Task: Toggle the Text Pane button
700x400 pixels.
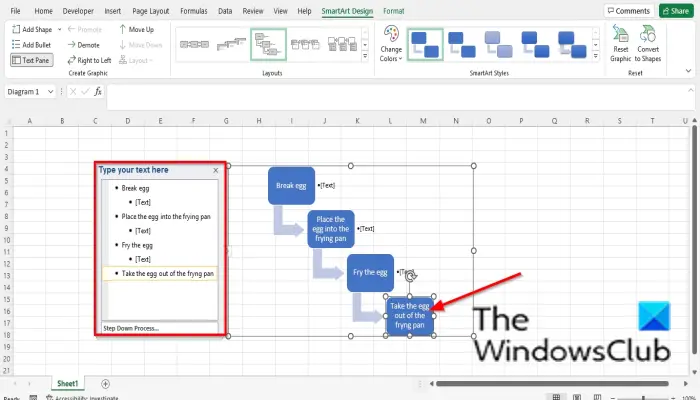Action: click(x=31, y=60)
